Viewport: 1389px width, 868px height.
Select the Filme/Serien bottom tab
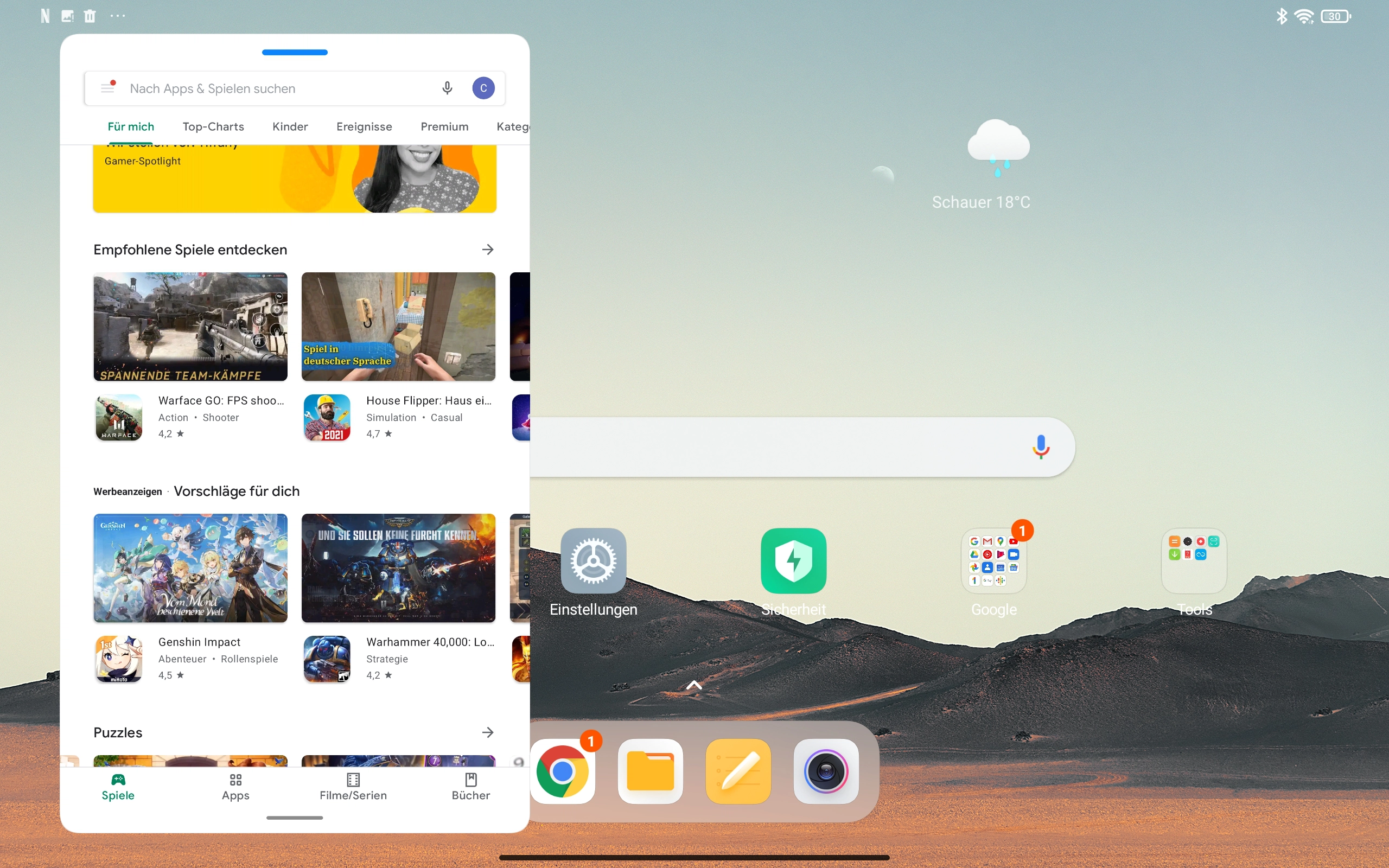[353, 787]
